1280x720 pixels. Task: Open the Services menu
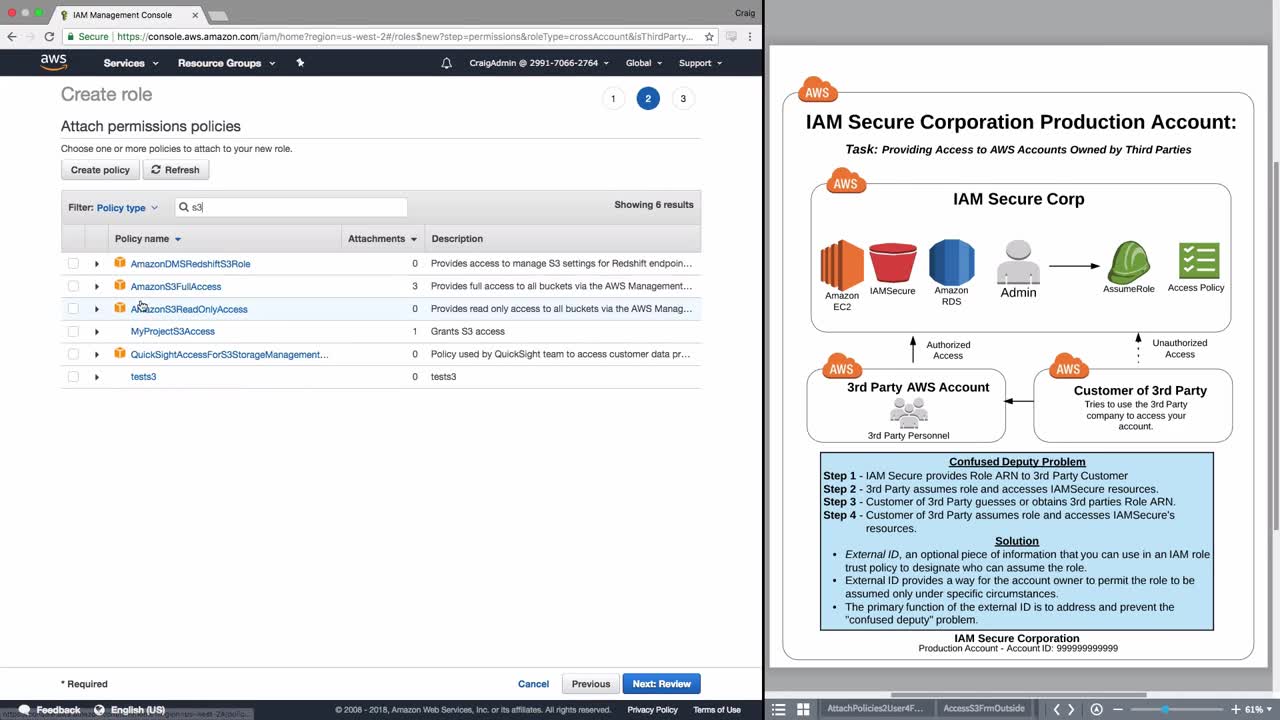point(130,63)
